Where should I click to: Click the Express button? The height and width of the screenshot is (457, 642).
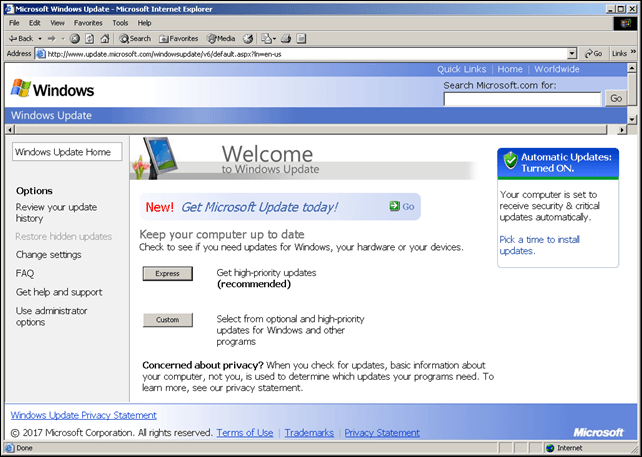pos(167,274)
